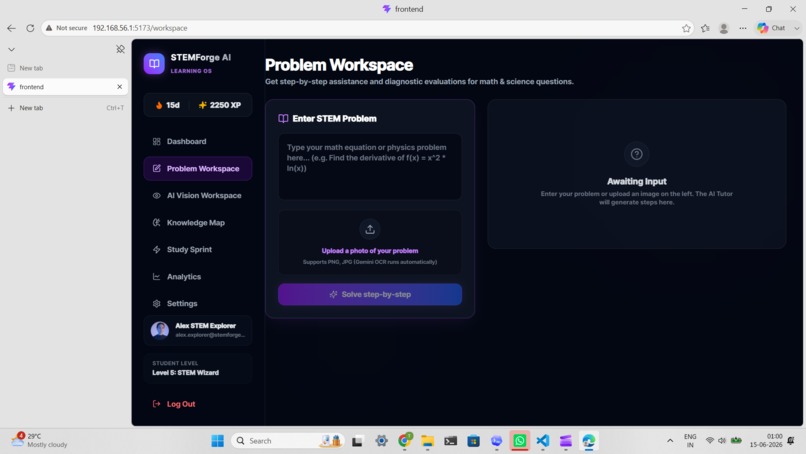
Task: Click the Log Out arrow icon
Action: (x=156, y=404)
